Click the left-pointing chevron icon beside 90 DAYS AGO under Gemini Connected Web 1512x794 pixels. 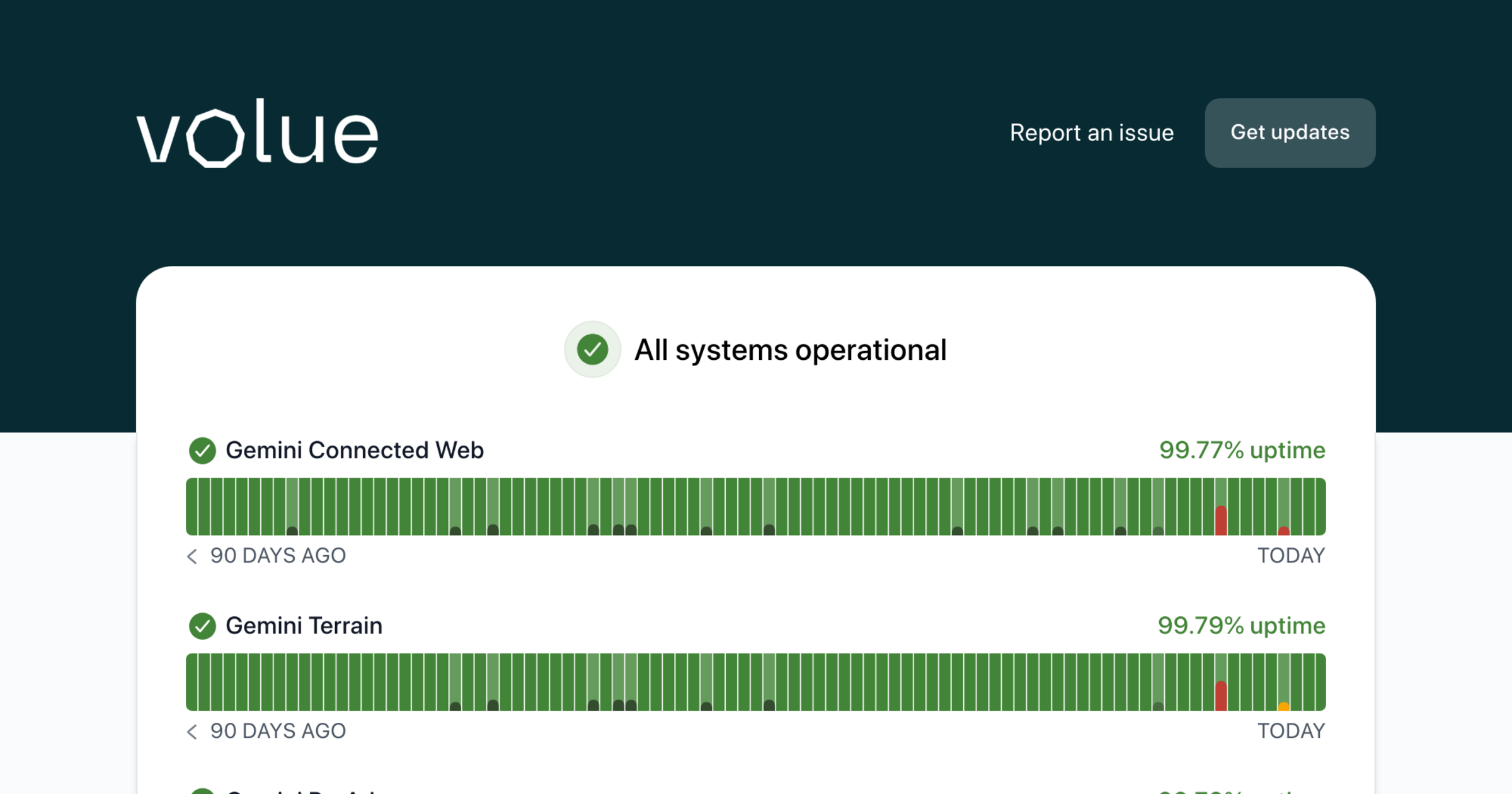point(192,556)
